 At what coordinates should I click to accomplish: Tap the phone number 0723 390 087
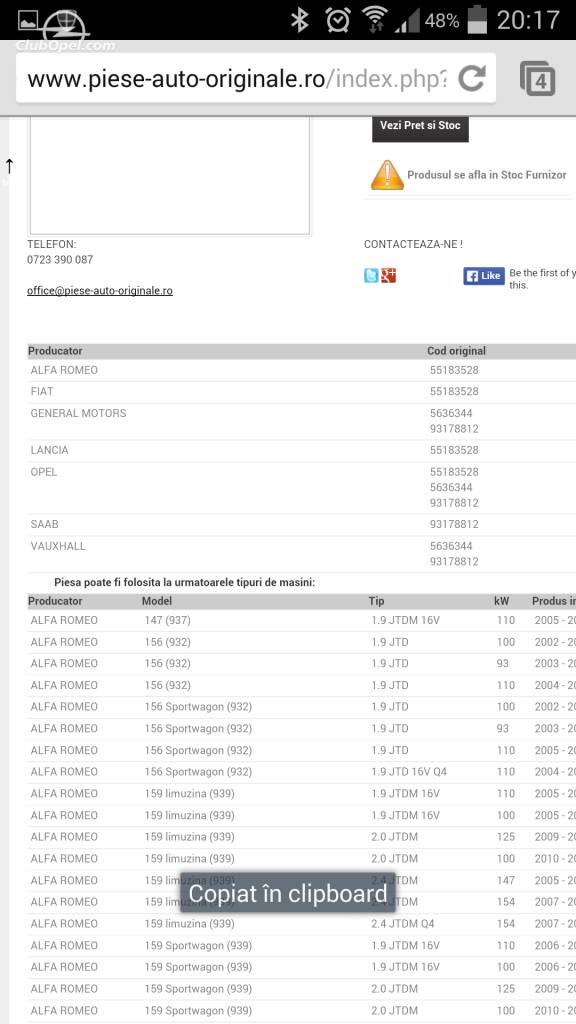click(x=60, y=259)
